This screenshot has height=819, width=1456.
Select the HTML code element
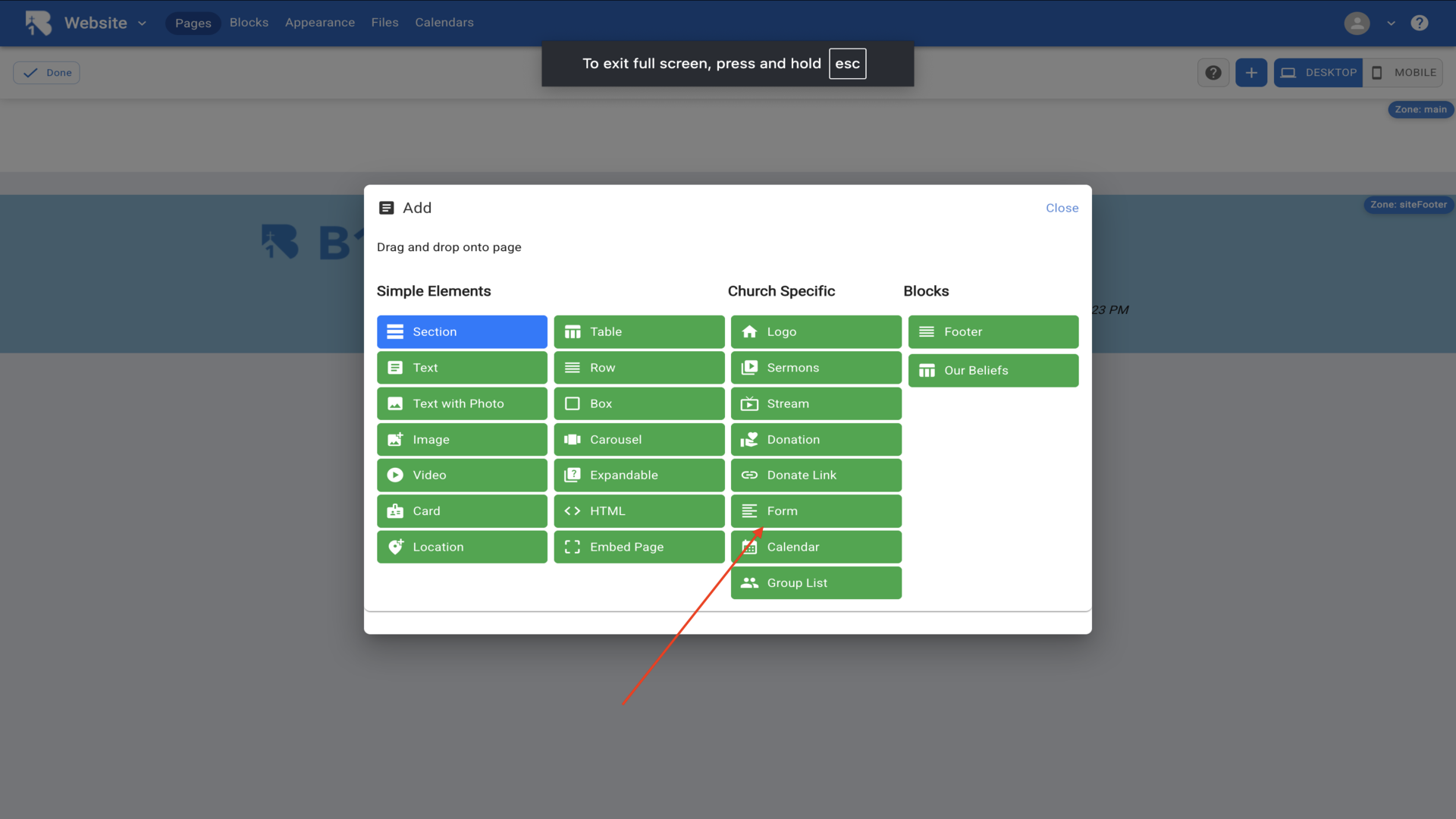639,511
